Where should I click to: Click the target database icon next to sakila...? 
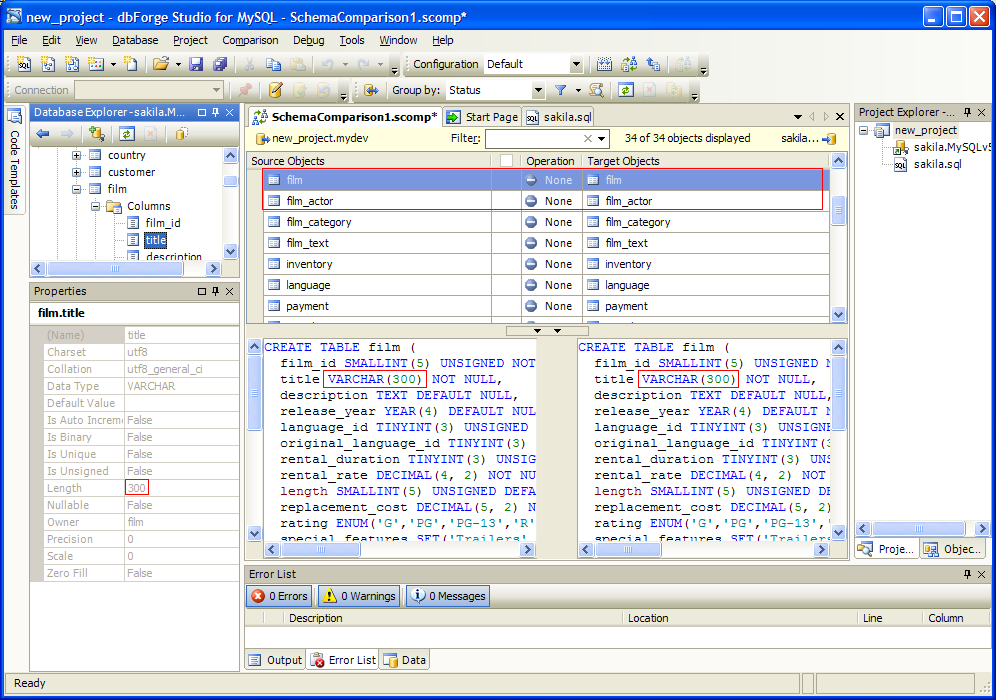tap(829, 138)
